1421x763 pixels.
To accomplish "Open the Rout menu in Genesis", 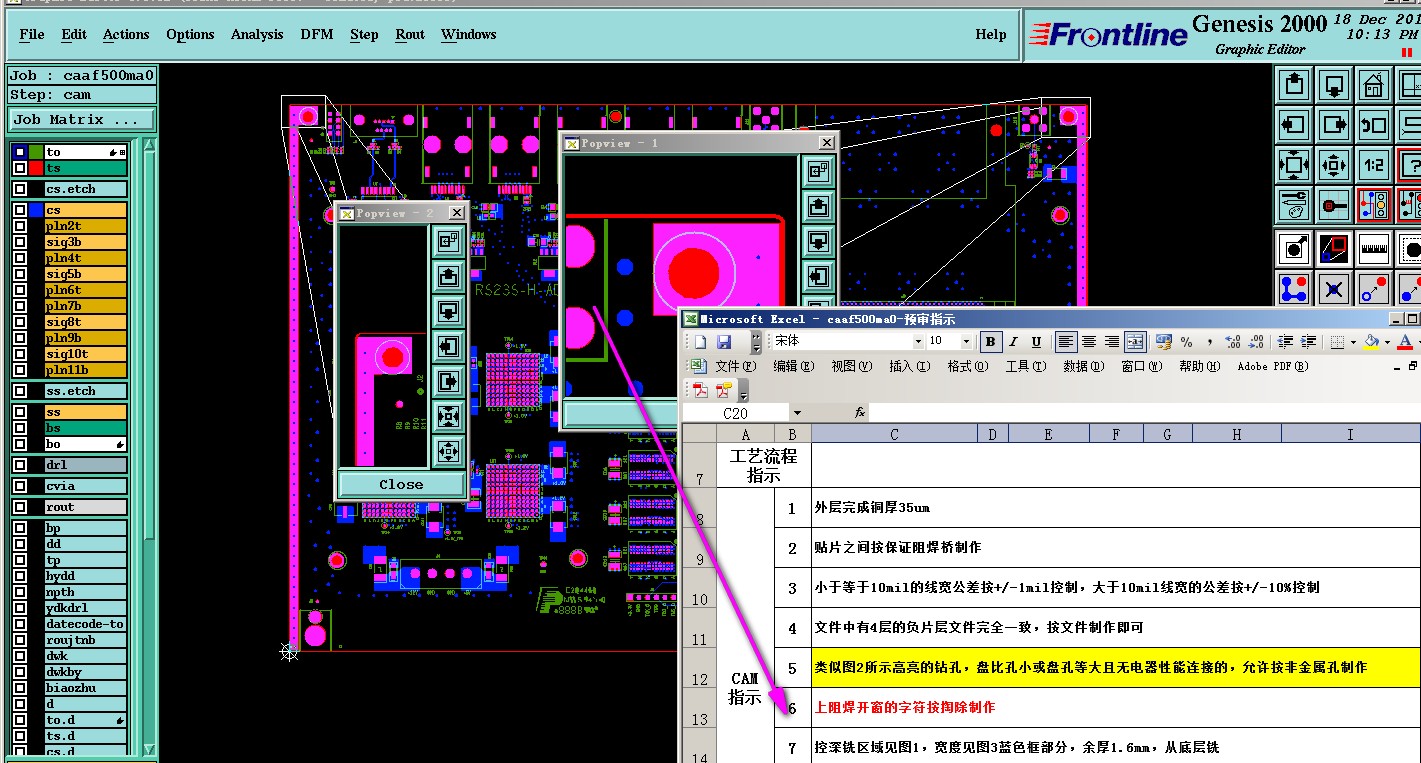I will click(410, 34).
